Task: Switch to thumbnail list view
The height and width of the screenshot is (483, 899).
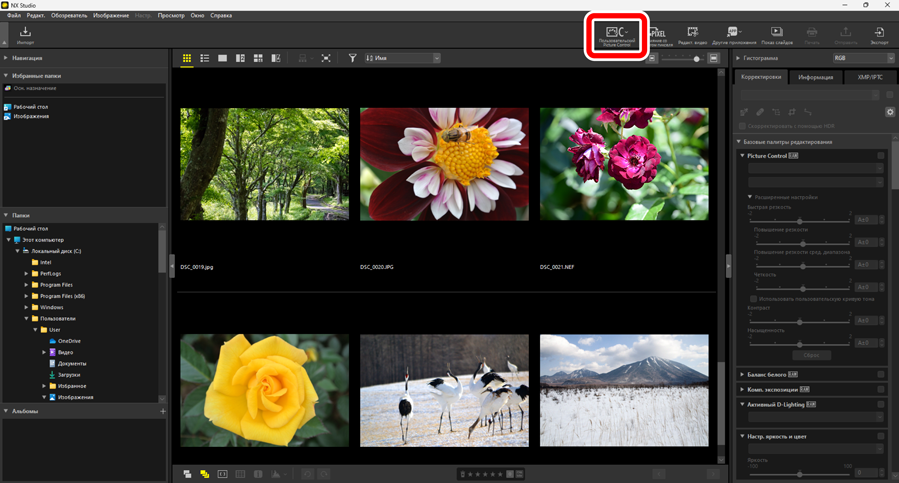Action: tap(205, 59)
